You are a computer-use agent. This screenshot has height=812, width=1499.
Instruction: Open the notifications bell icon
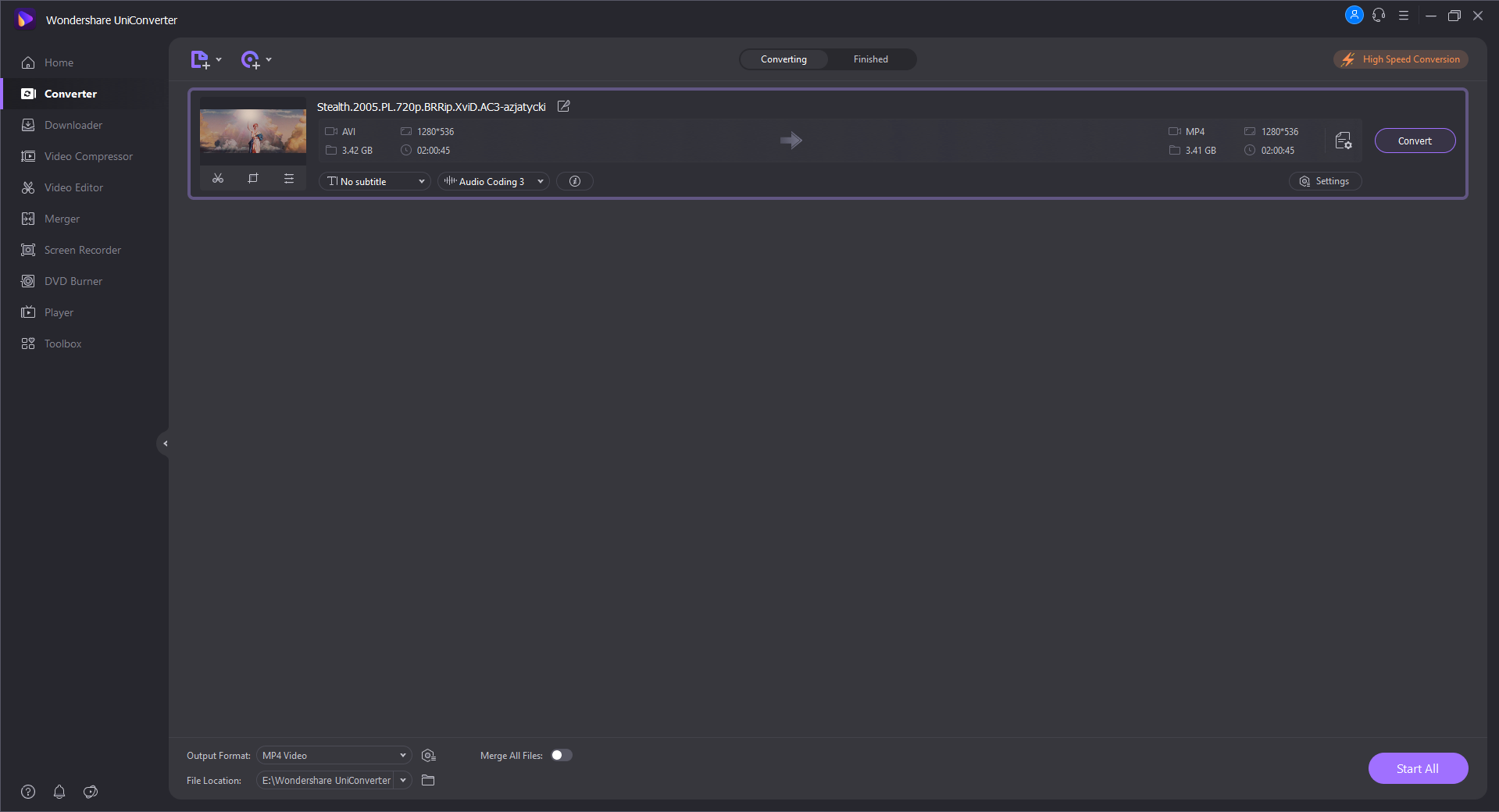coord(59,792)
